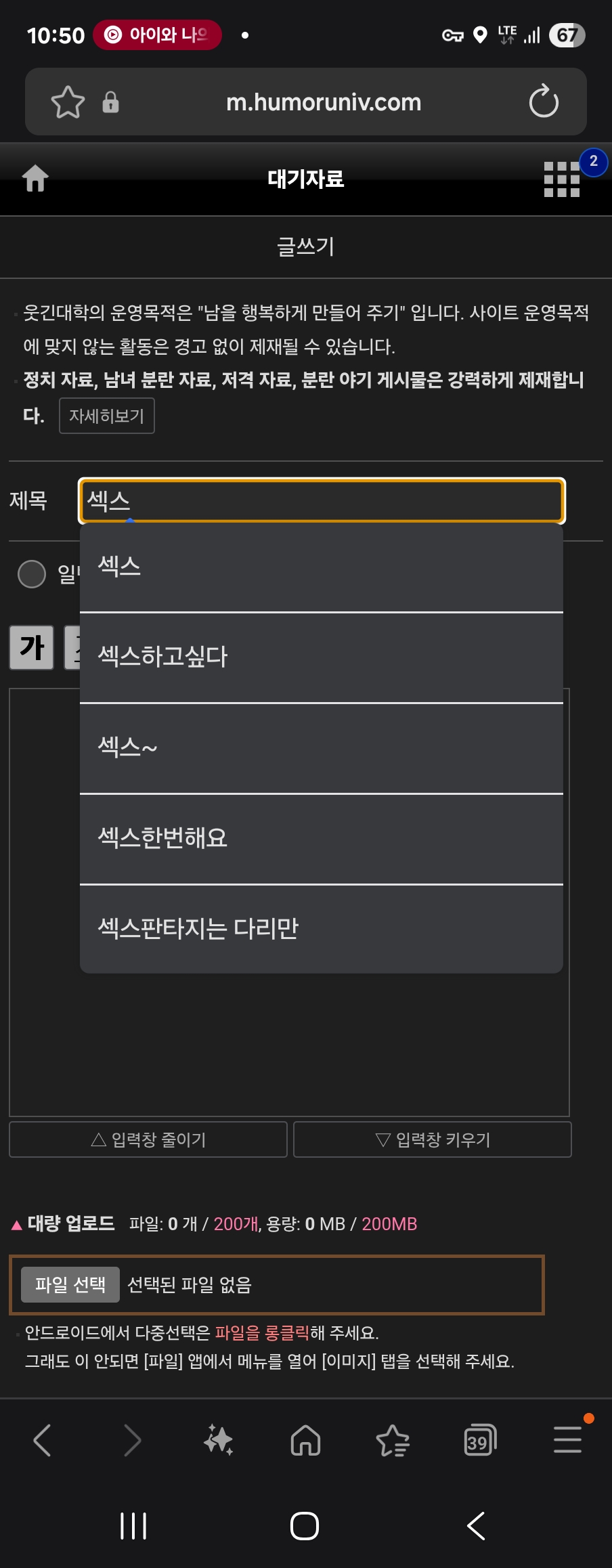Screen dimensions: 612x1568
Task: Tap the m.humoruniv.com address bar
Action: pos(324,102)
